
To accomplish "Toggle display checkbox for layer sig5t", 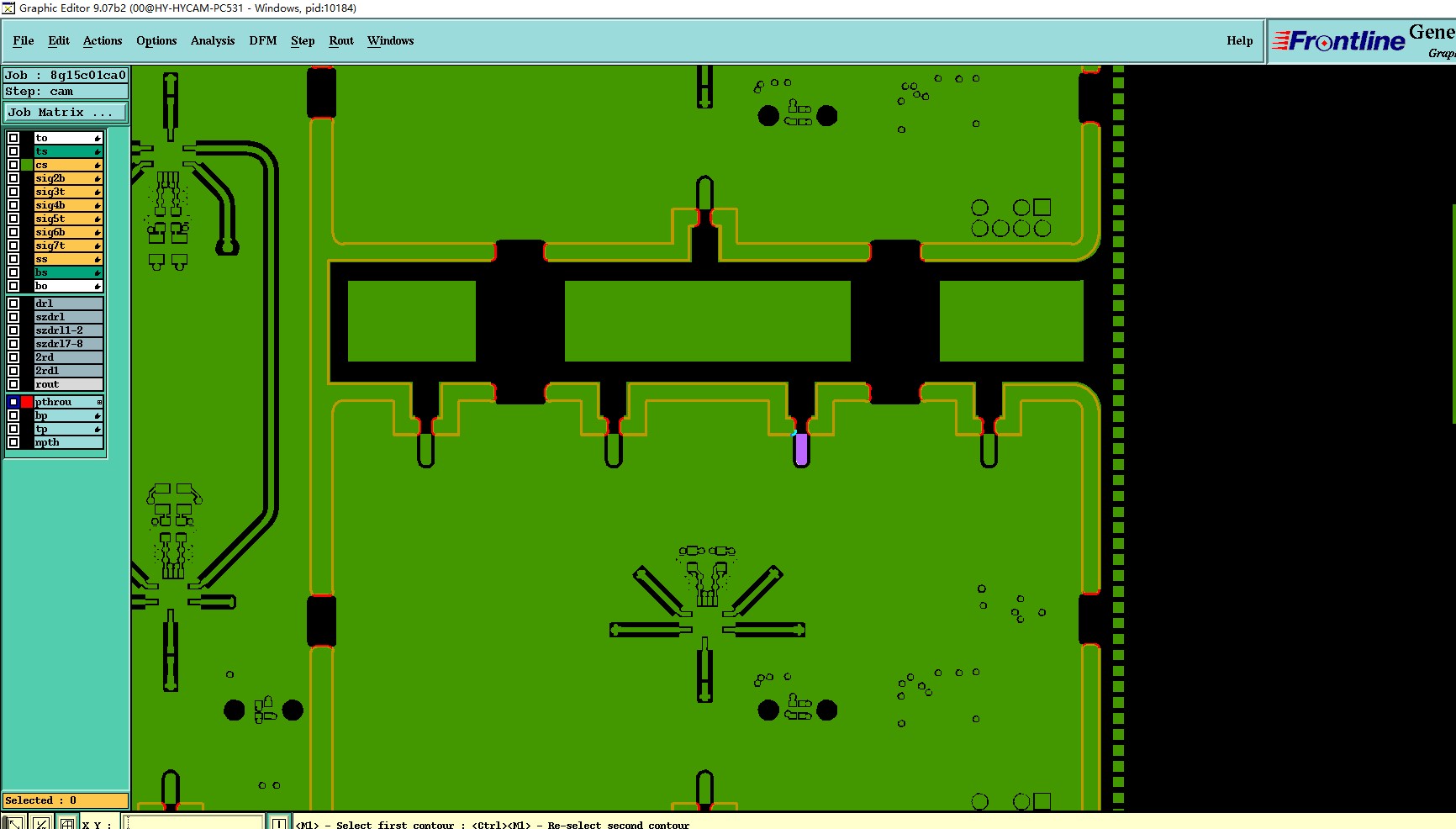I will [13, 219].
